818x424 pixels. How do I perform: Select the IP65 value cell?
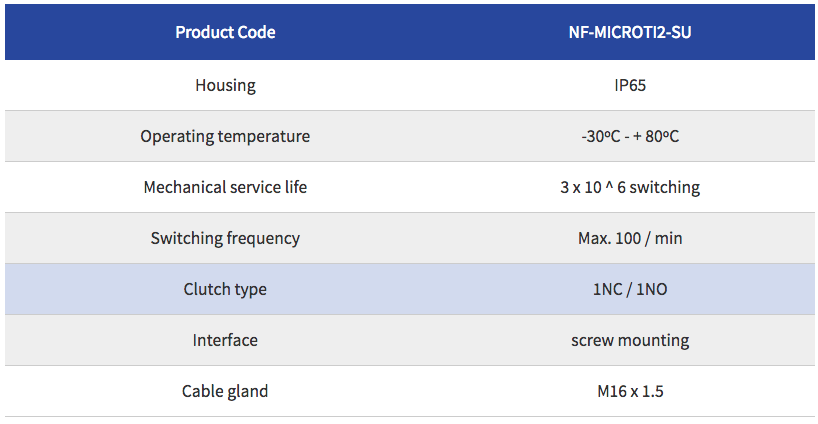[630, 86]
